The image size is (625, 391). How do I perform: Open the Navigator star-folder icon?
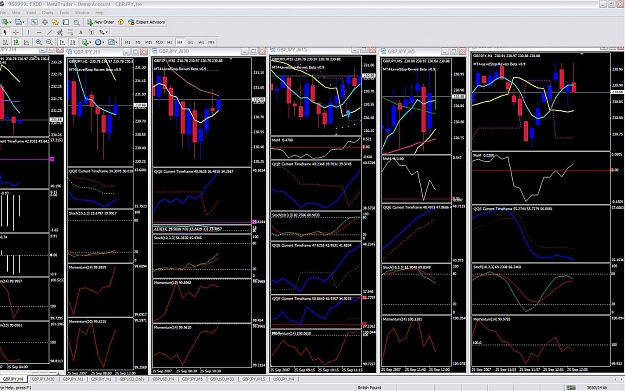55,22
